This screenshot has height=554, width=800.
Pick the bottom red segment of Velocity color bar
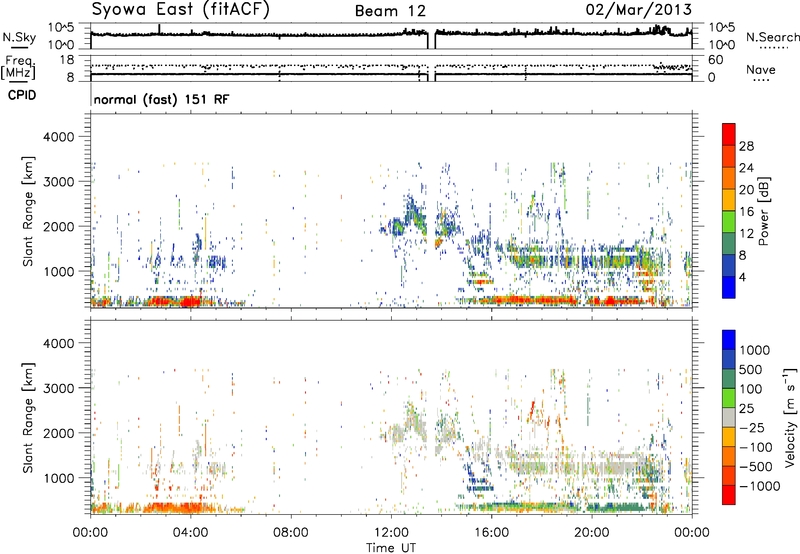click(x=729, y=495)
